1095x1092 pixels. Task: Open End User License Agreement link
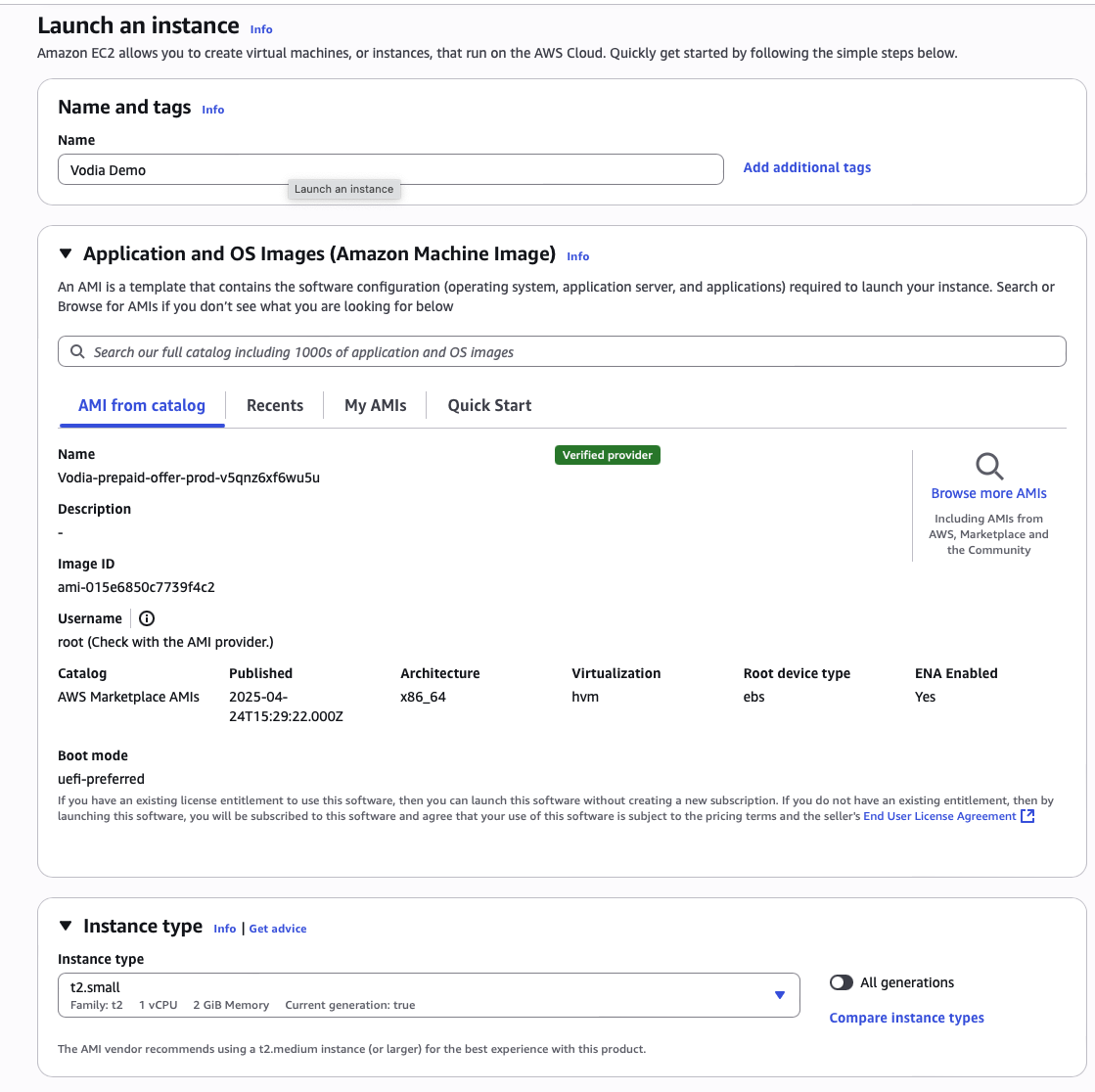coord(939,816)
